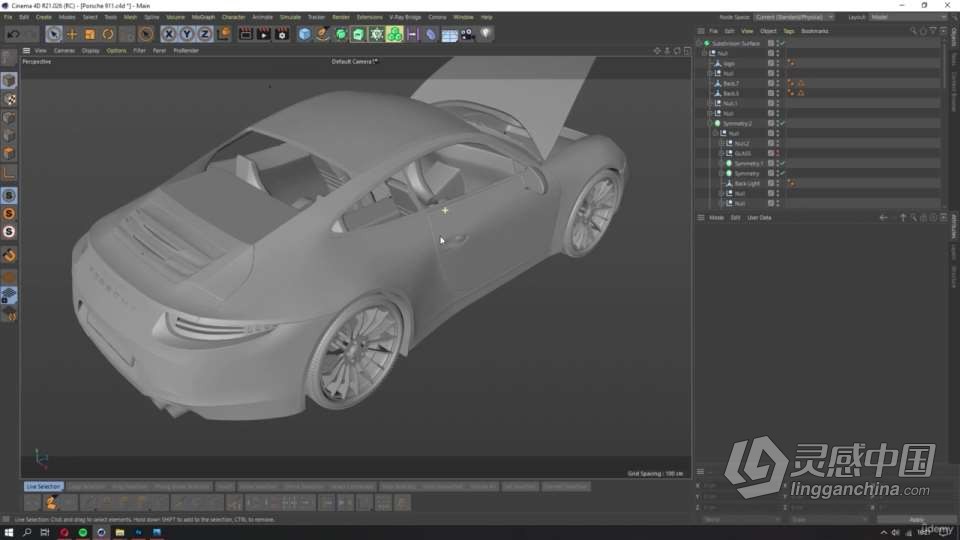The height and width of the screenshot is (540, 960).
Task: Open the viewport Display menu
Action: click(x=91, y=51)
